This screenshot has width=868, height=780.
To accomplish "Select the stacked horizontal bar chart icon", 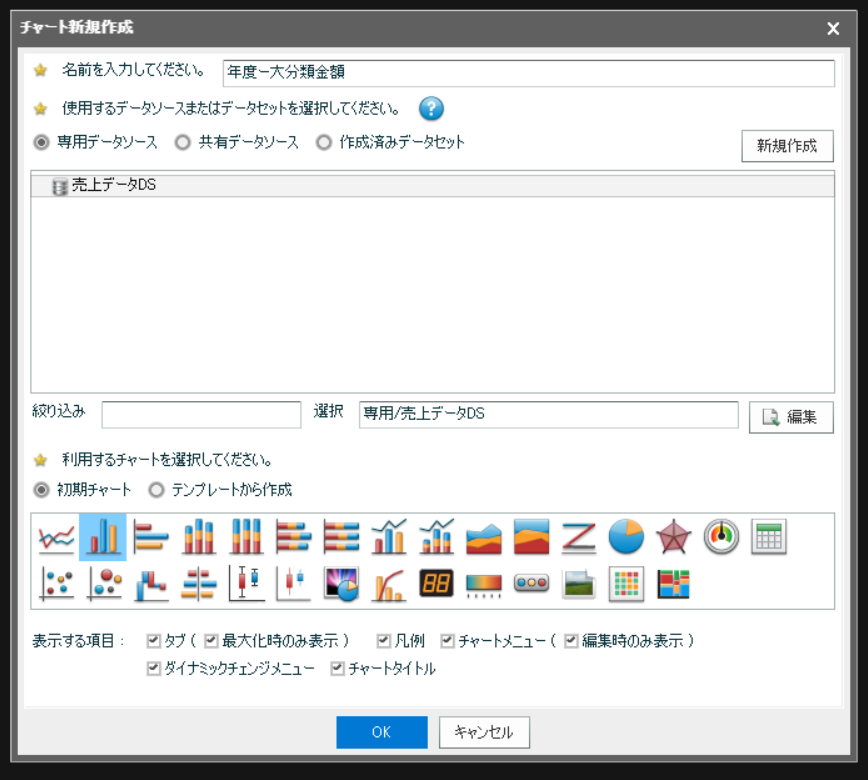I will pyautogui.click(x=293, y=536).
